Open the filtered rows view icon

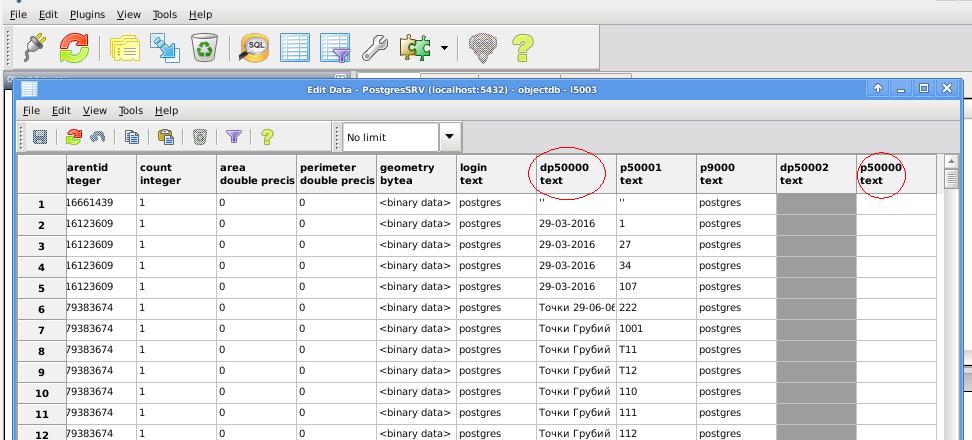point(335,47)
